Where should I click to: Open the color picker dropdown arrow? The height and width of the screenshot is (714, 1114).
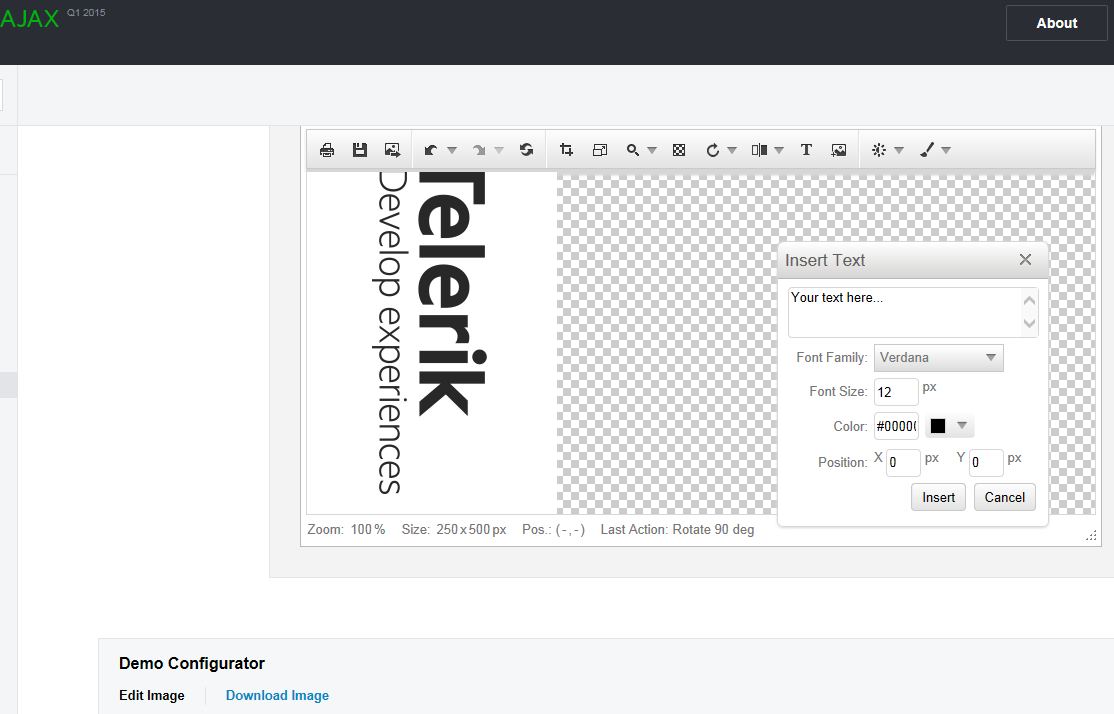coord(962,426)
